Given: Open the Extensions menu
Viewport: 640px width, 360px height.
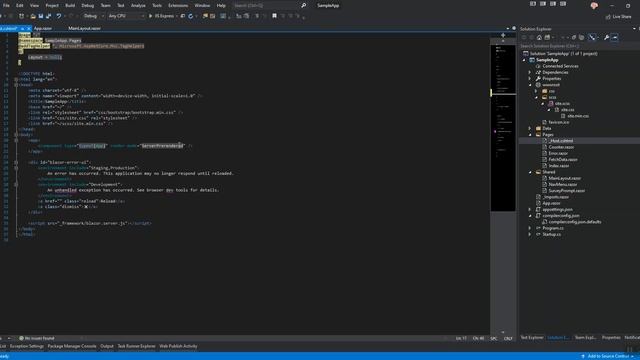Looking at the screenshot, I should 178,5.
